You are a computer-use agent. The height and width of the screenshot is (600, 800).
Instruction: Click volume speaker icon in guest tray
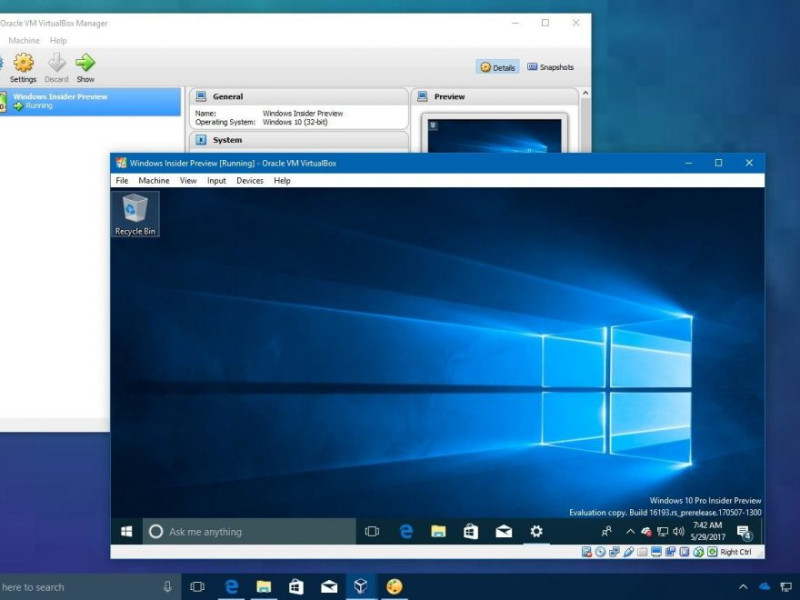678,532
